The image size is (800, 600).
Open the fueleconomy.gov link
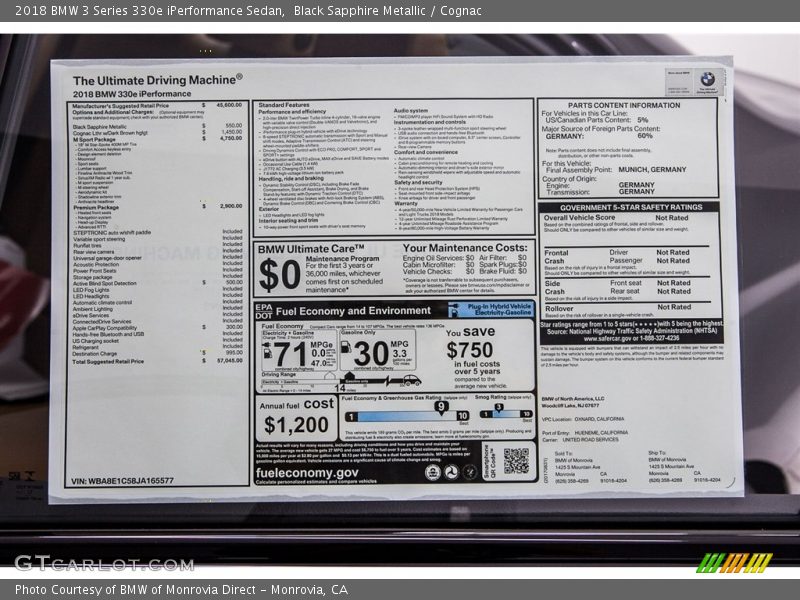307,473
